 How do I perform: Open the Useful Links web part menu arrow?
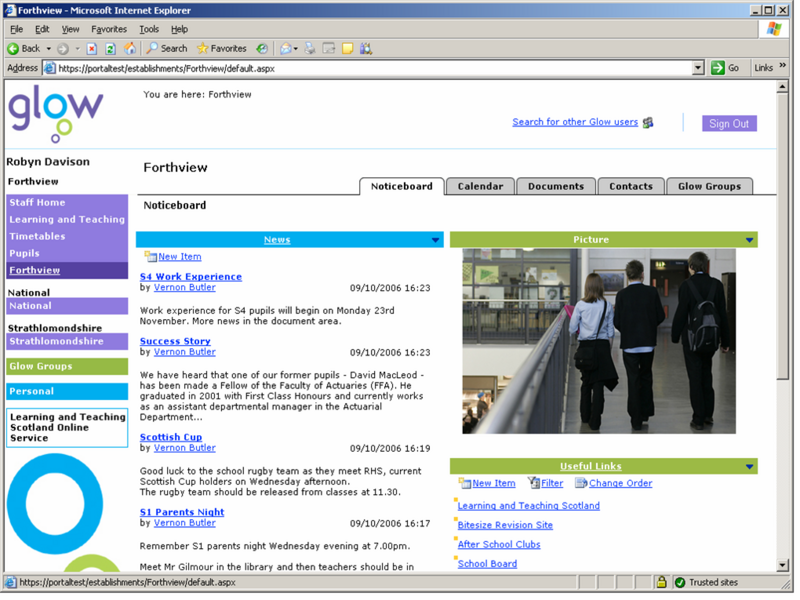point(749,466)
